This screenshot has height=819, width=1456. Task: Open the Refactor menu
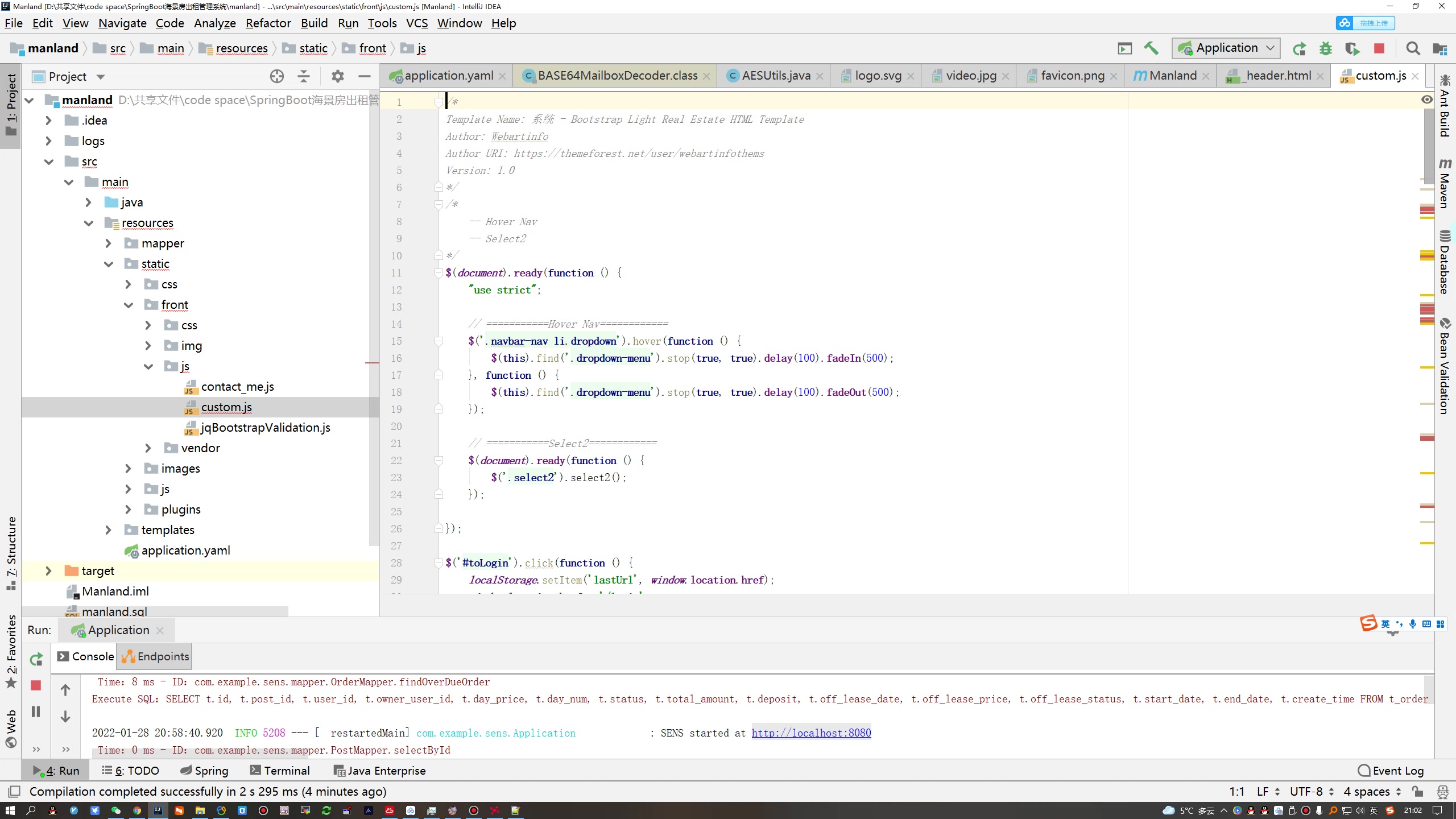tap(268, 23)
